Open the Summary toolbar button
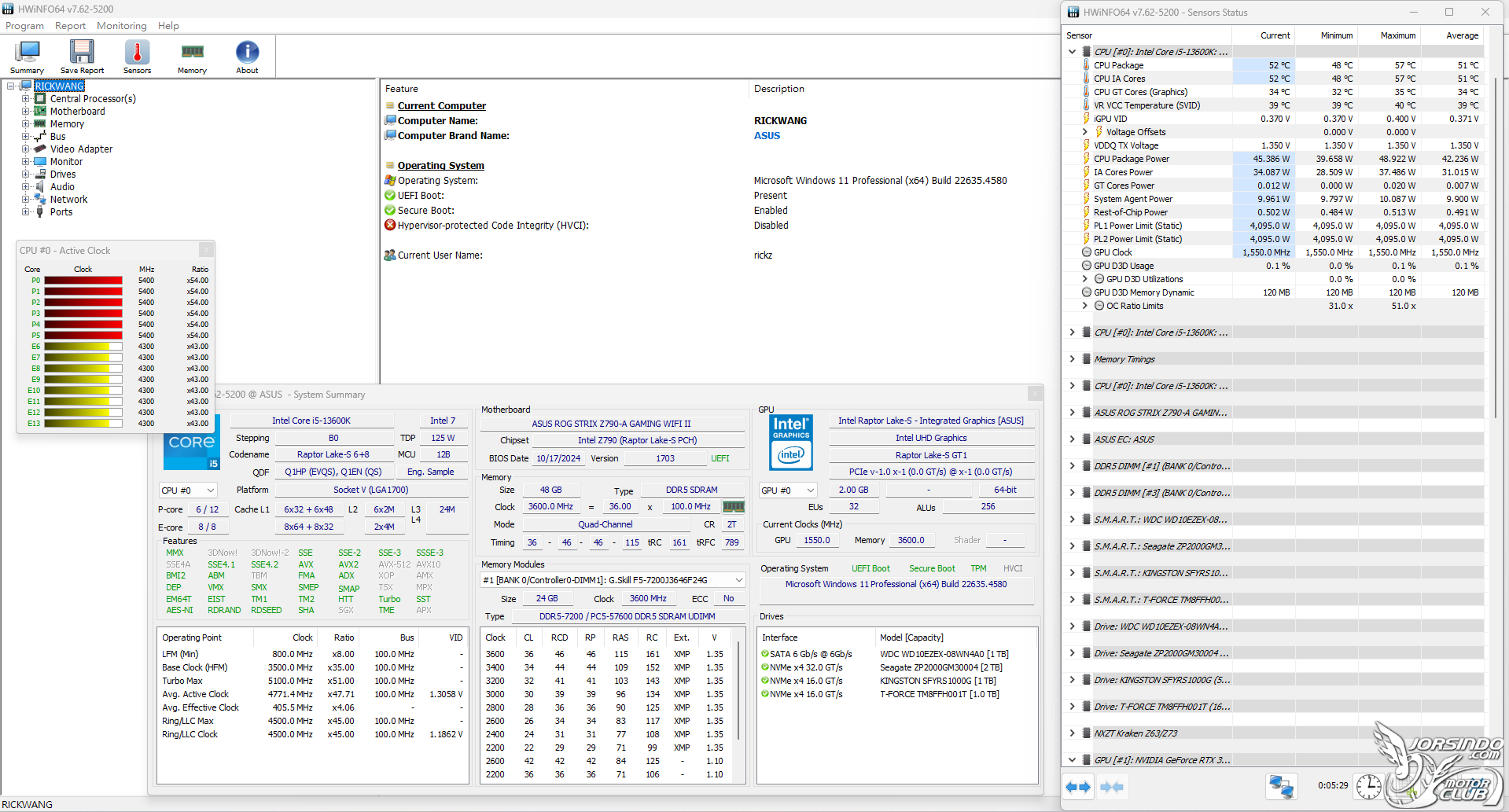 click(x=27, y=57)
